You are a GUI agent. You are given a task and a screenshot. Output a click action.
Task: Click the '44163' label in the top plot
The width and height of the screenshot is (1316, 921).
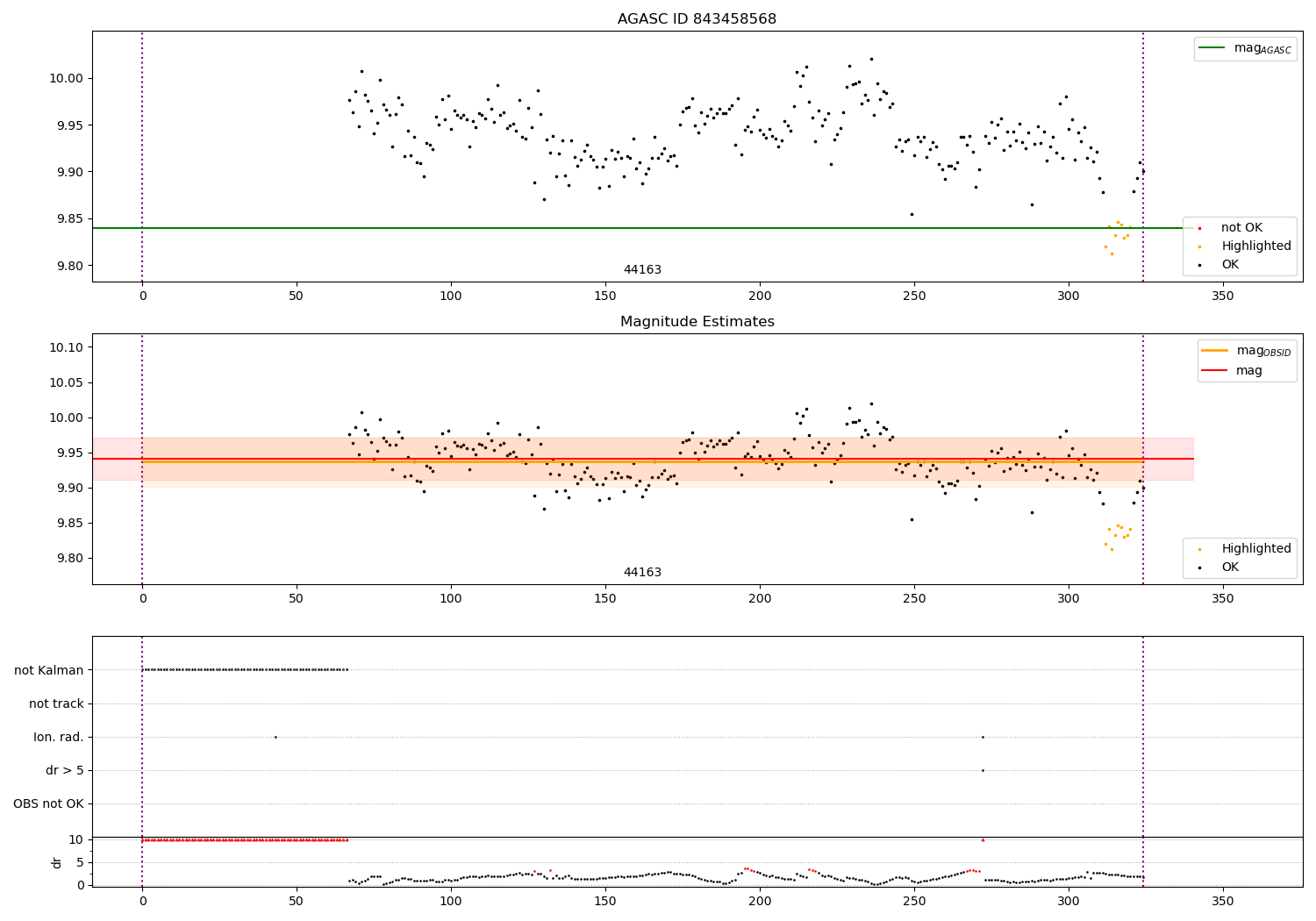click(642, 270)
